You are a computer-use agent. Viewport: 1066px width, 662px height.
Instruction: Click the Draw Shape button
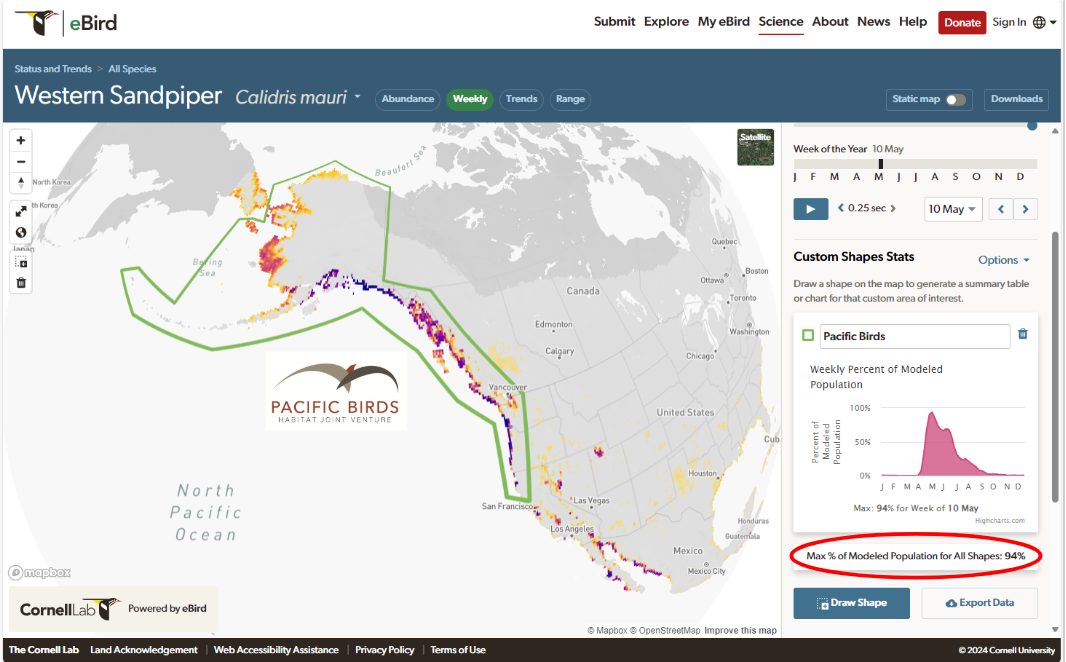pos(851,603)
